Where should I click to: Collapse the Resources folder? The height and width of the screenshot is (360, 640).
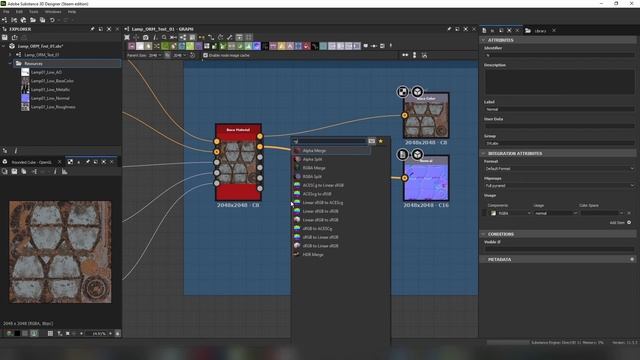pyautogui.click(x=10, y=64)
